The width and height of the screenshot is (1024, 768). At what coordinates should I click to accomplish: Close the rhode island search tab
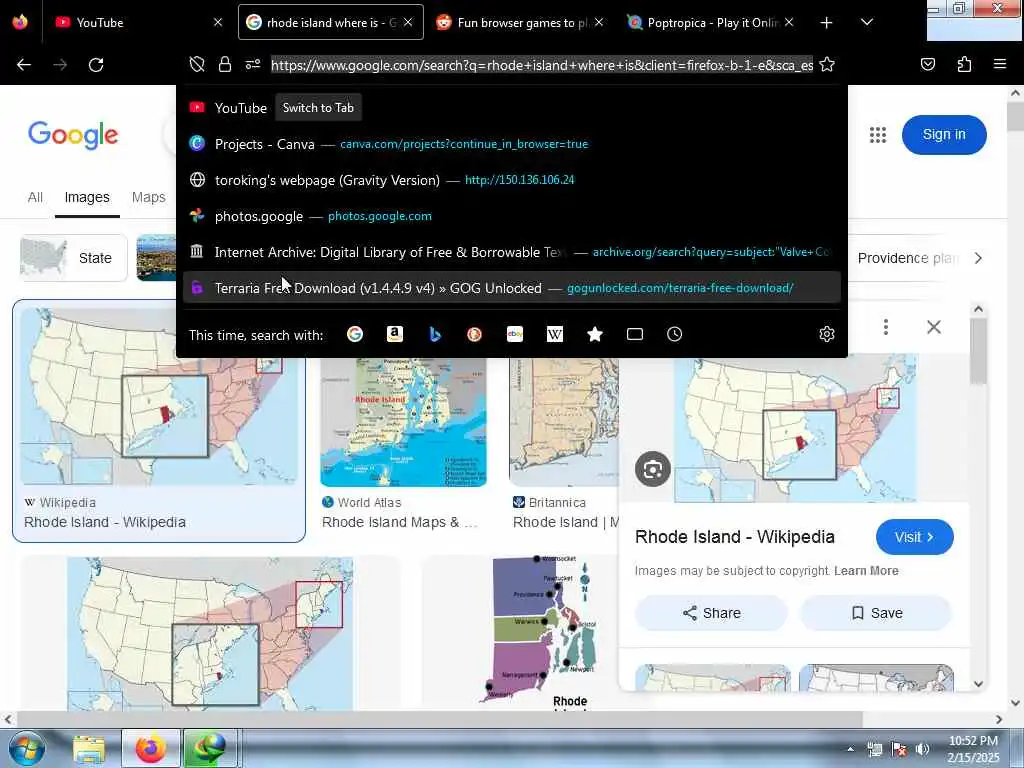(x=408, y=22)
